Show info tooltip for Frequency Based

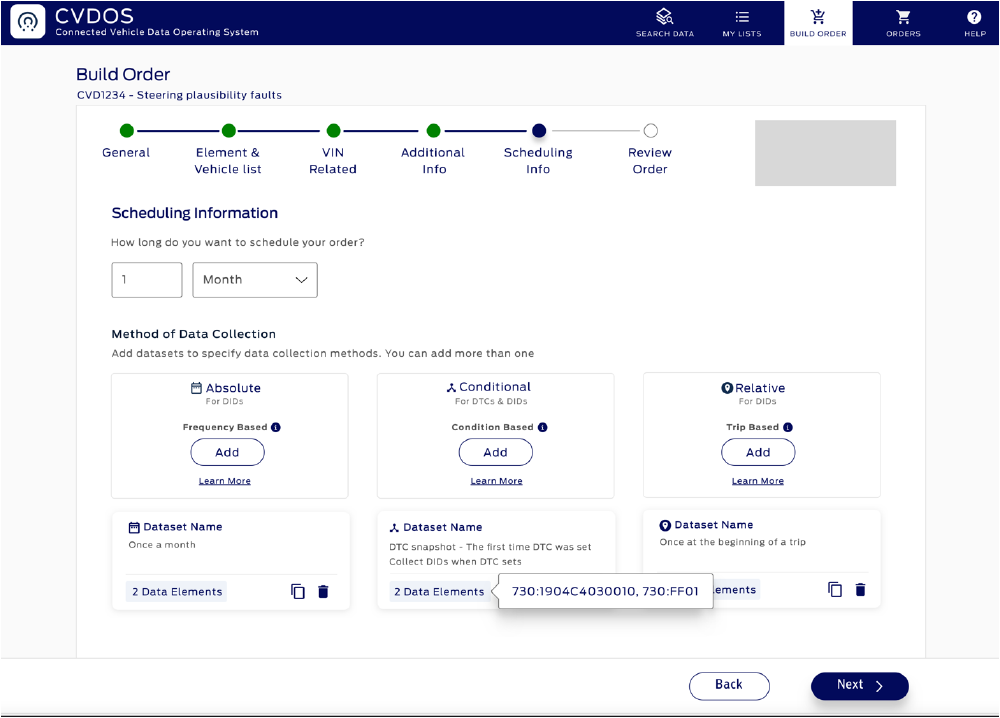(276, 427)
